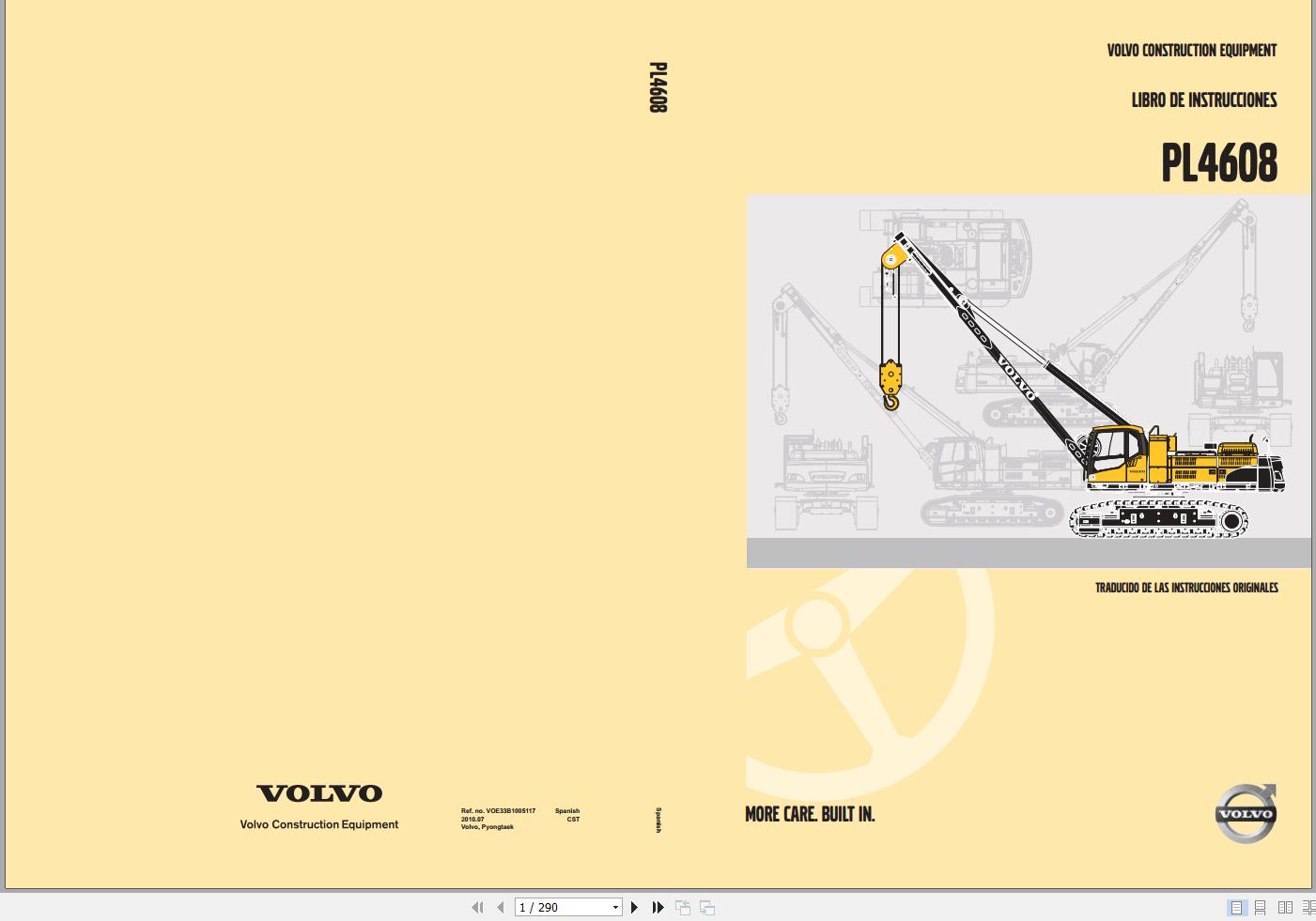Click the 'CST' text on back cover

tap(573, 819)
